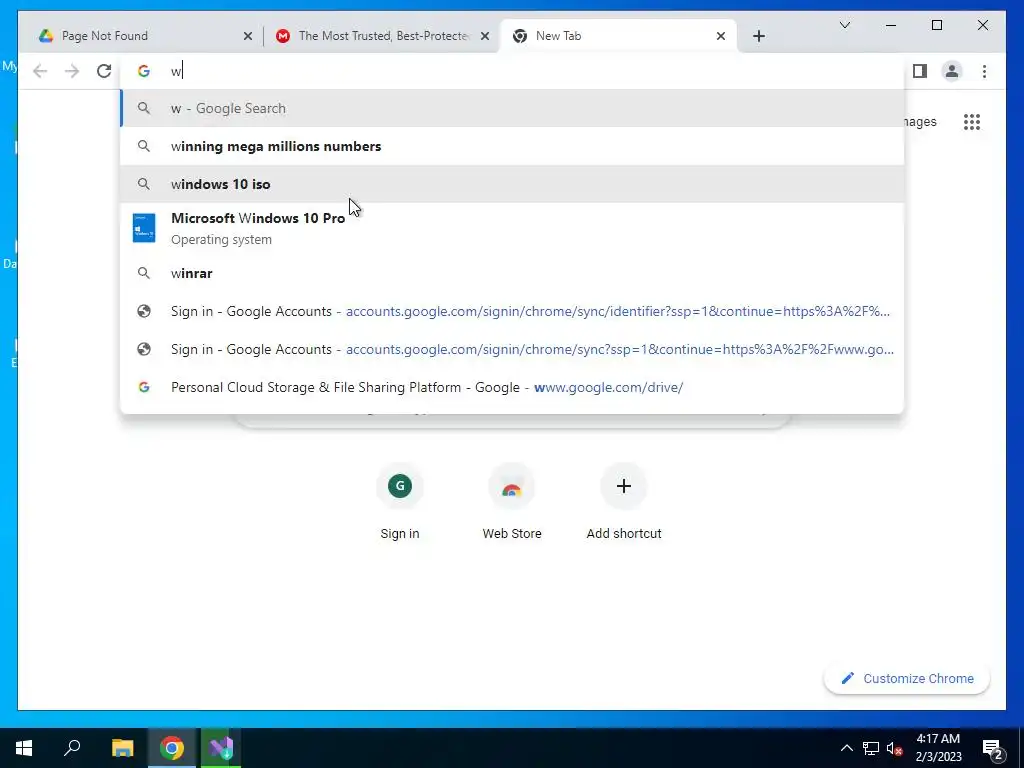Open Customize Chrome button

[907, 679]
